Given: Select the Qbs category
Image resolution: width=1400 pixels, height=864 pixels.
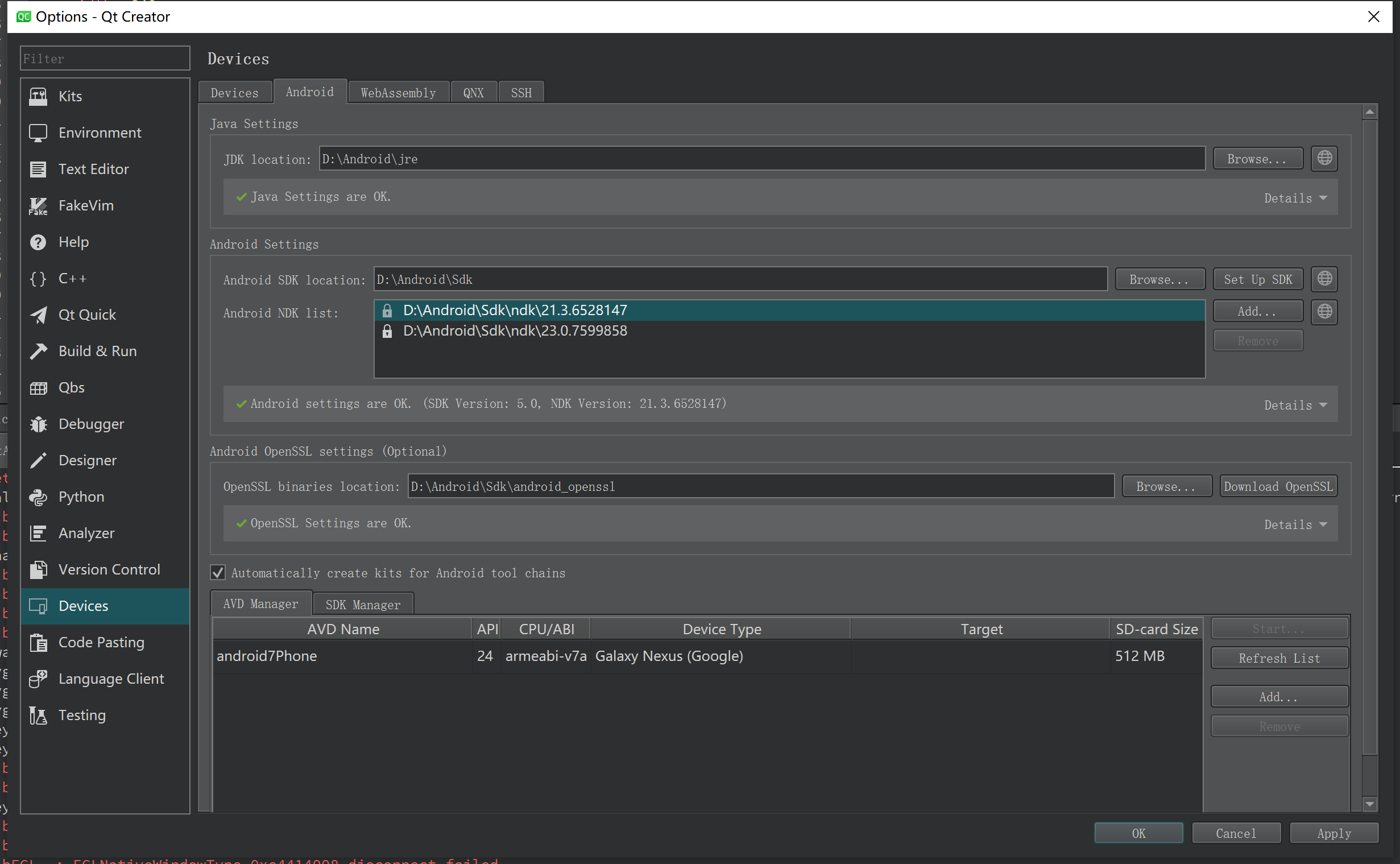Looking at the screenshot, I should [x=105, y=387].
